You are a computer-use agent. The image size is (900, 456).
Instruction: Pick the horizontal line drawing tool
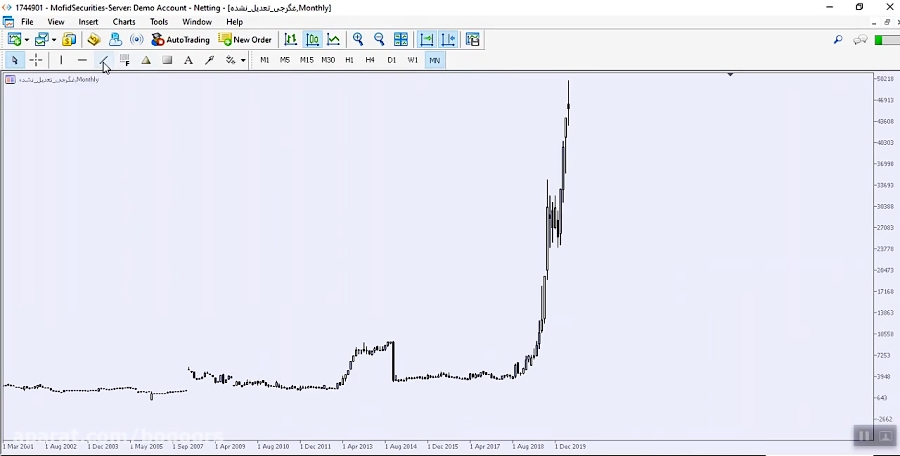82,60
